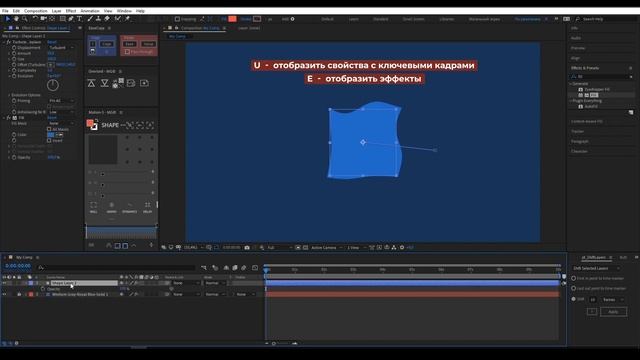The height and width of the screenshot is (360, 640).
Task: Select the Brush tool
Action: (x=90, y=19)
